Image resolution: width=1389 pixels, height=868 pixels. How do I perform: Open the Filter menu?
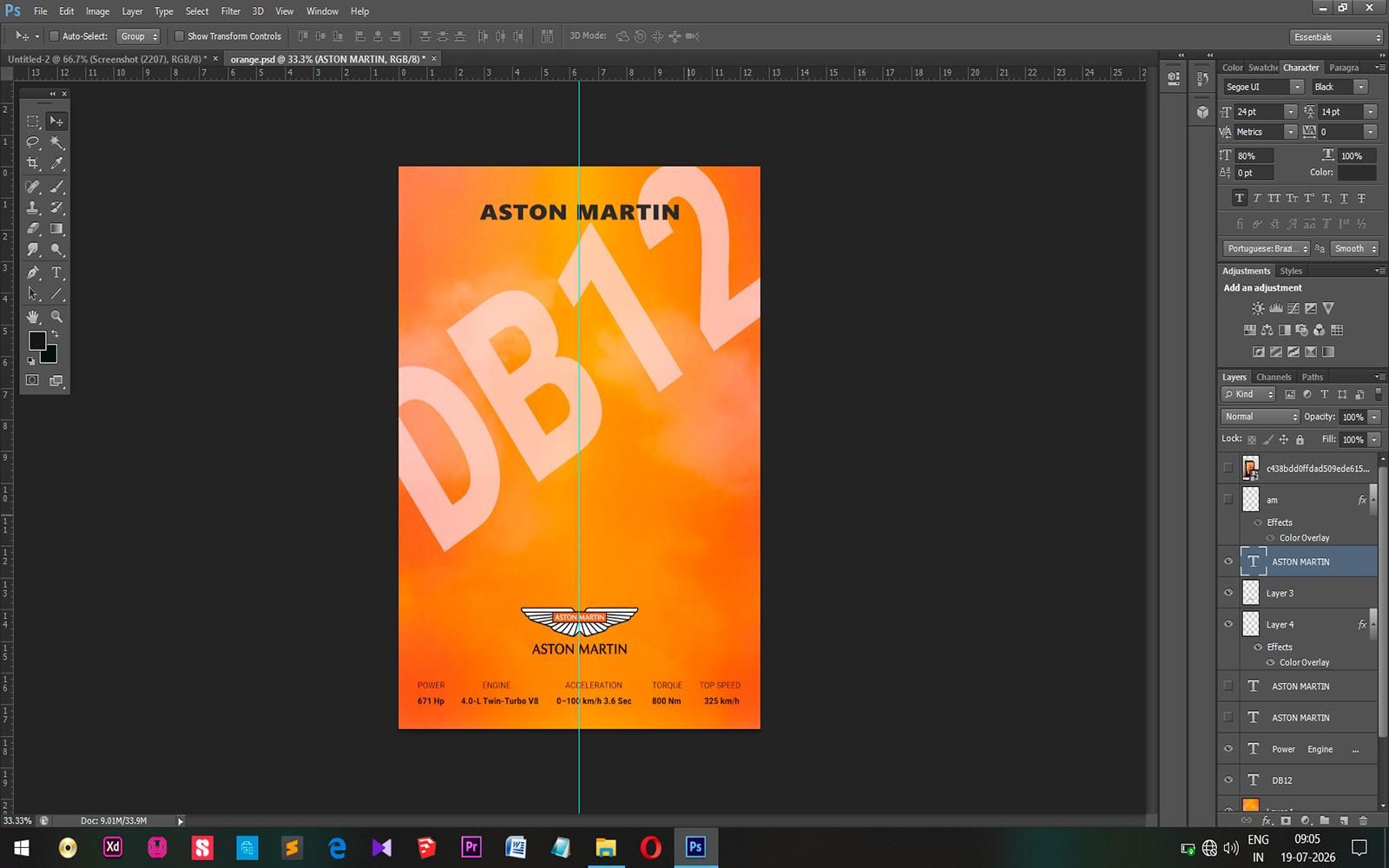pos(230,11)
